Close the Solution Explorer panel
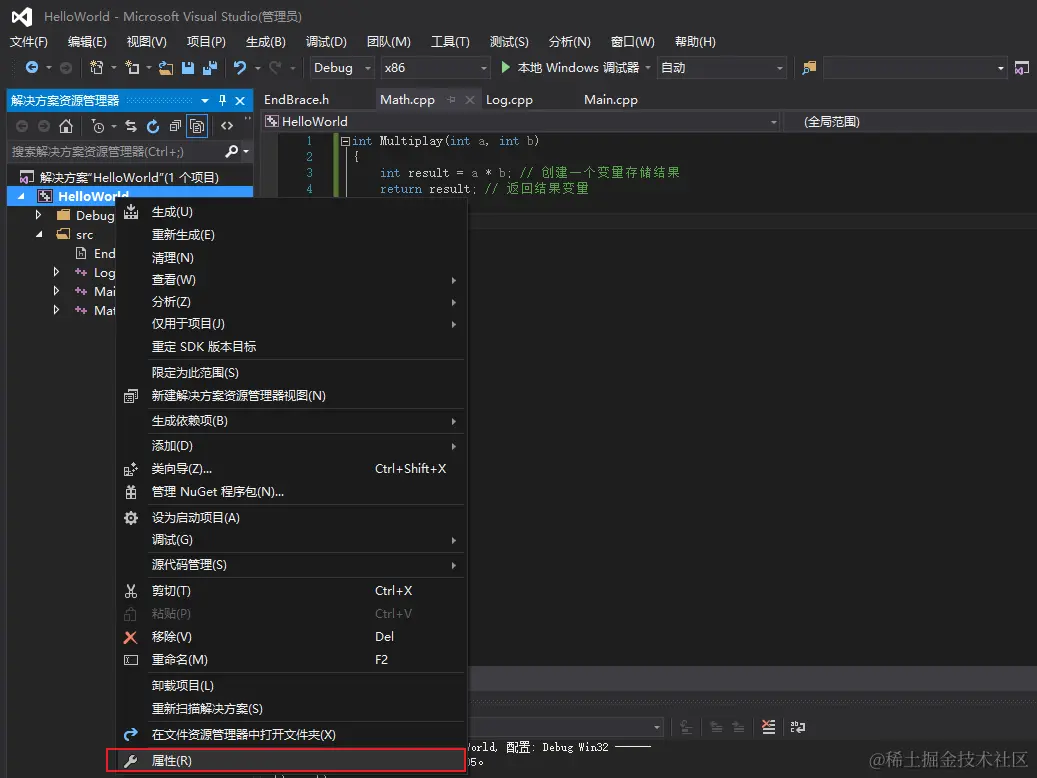 (240, 101)
